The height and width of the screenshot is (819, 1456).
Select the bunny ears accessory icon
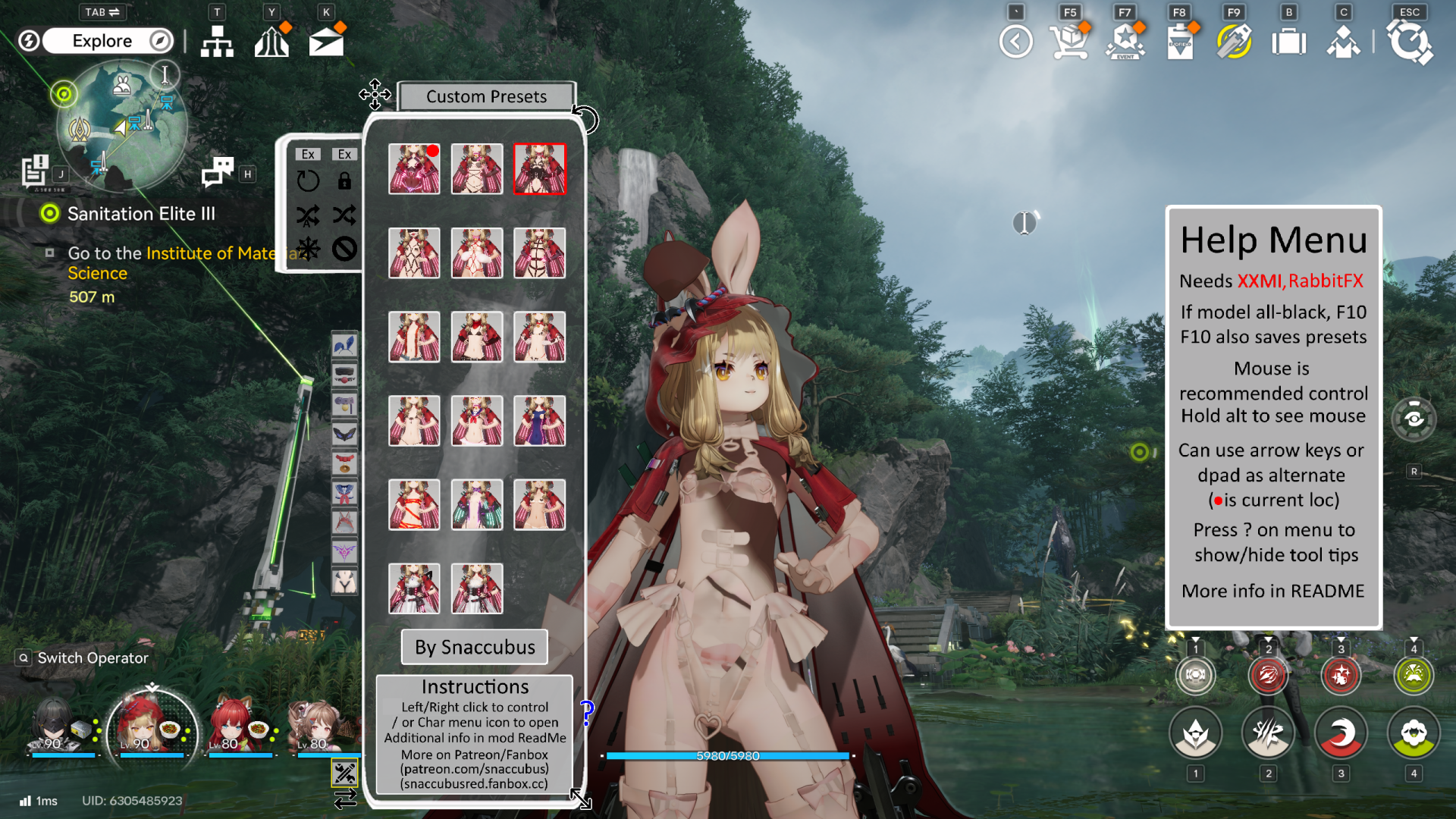(x=344, y=345)
